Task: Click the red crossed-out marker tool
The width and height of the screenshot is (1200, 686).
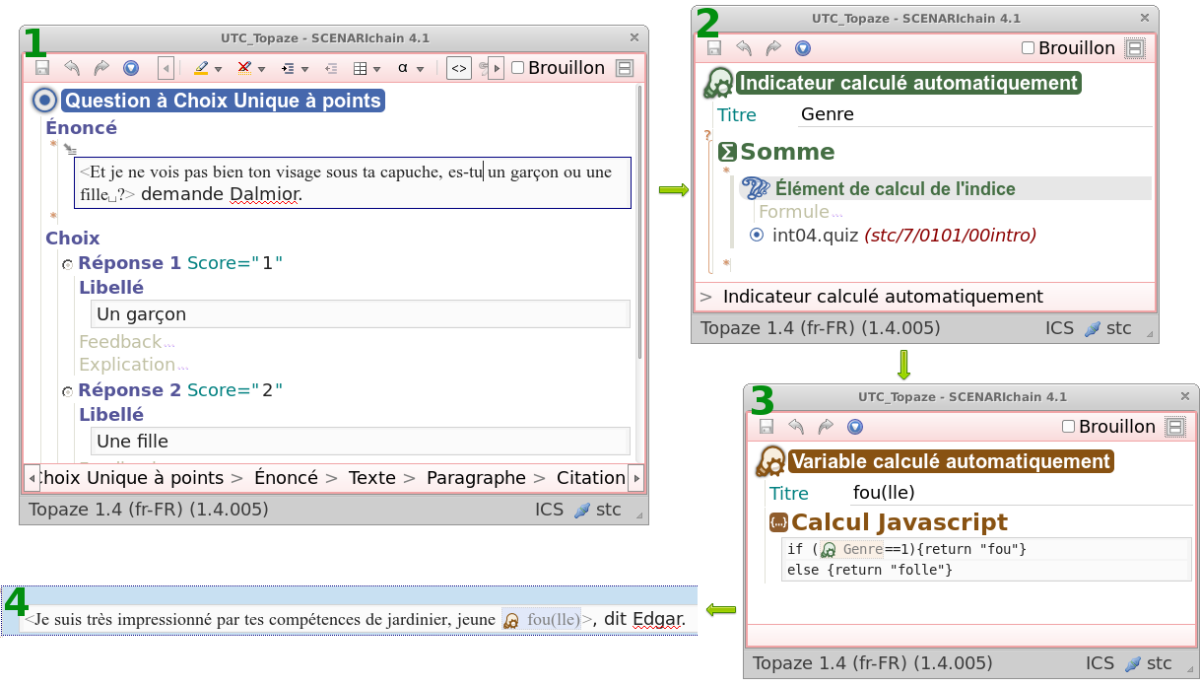Action: tap(244, 68)
